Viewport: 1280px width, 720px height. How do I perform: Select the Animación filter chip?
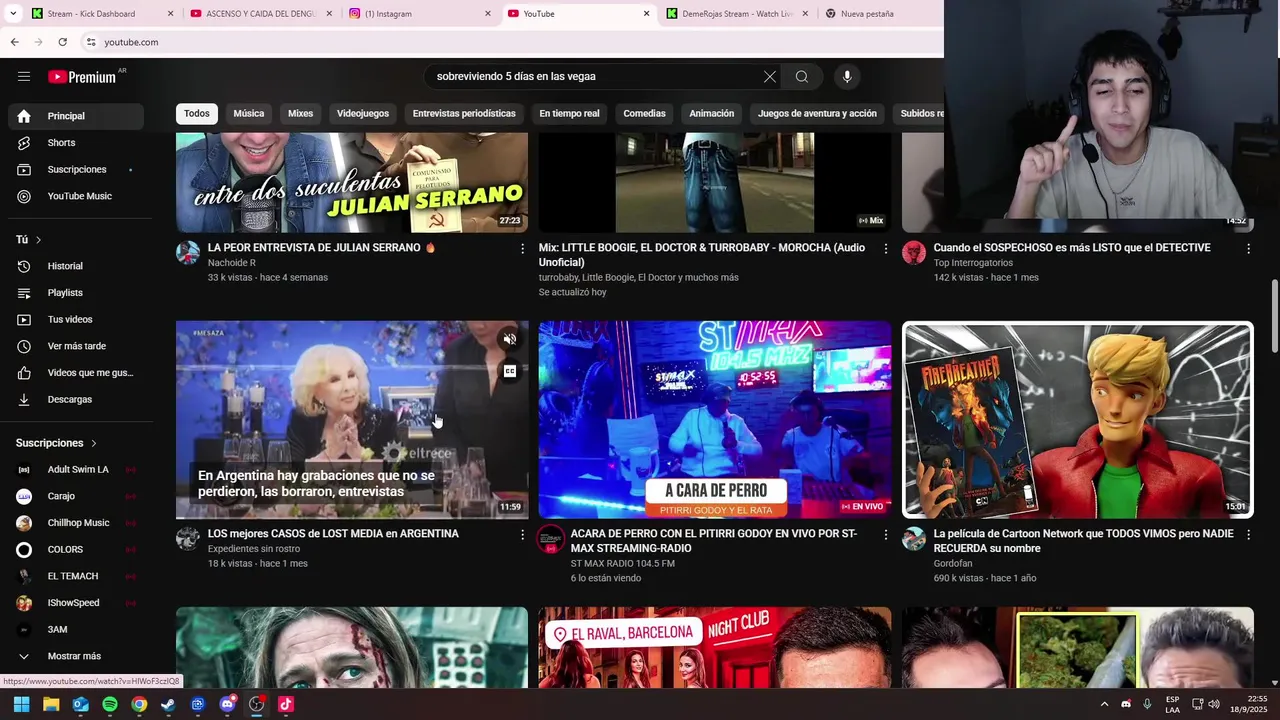(x=712, y=114)
